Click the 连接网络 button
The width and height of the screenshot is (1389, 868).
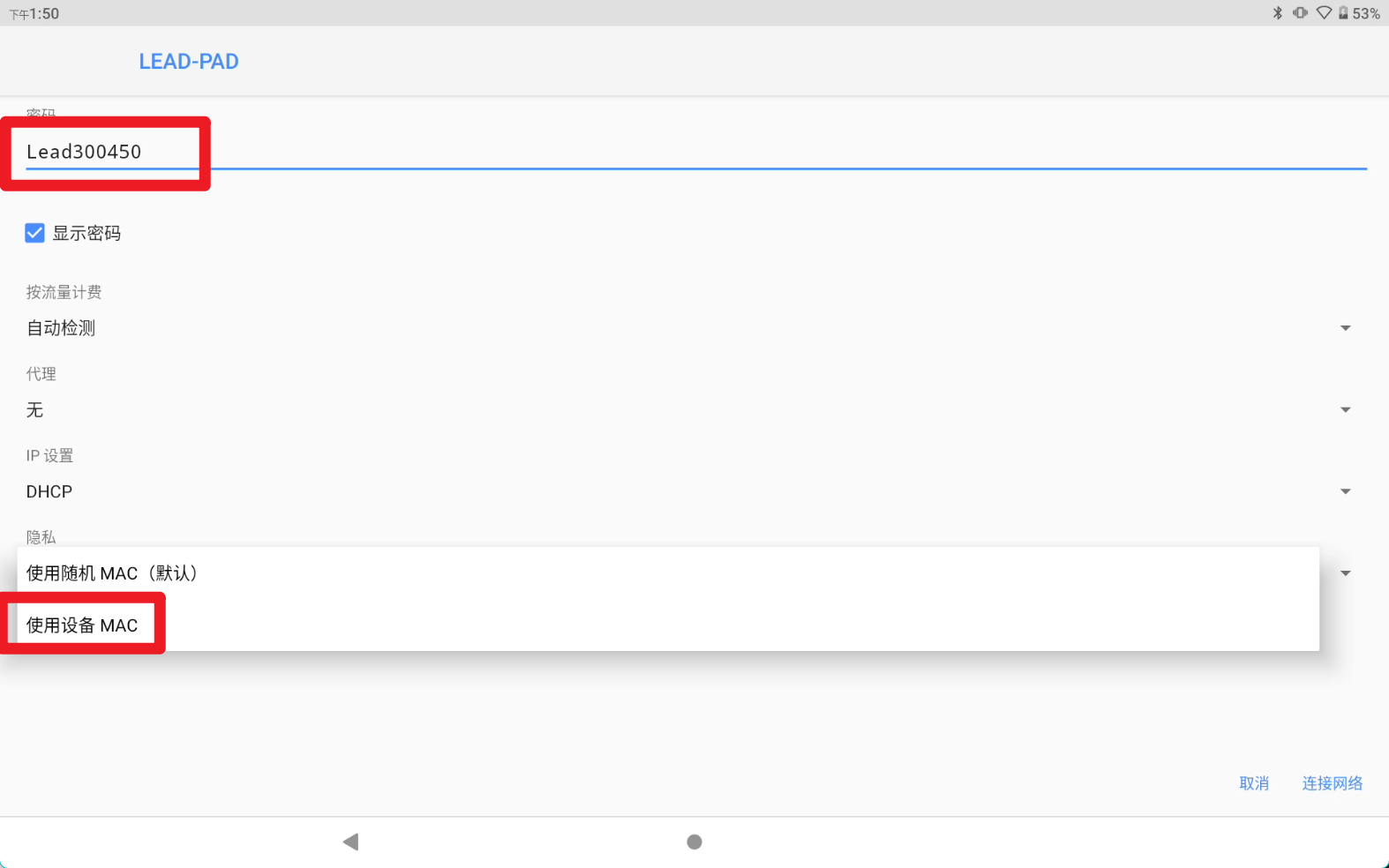(x=1332, y=783)
